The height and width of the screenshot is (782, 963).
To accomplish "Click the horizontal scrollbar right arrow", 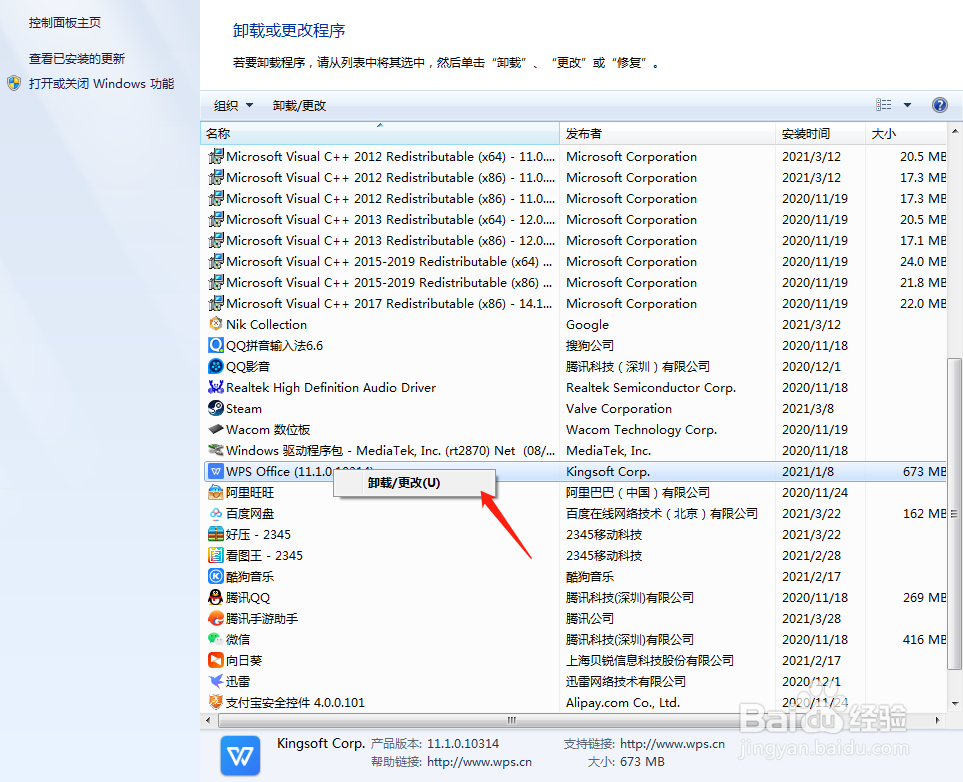I will pos(938,720).
